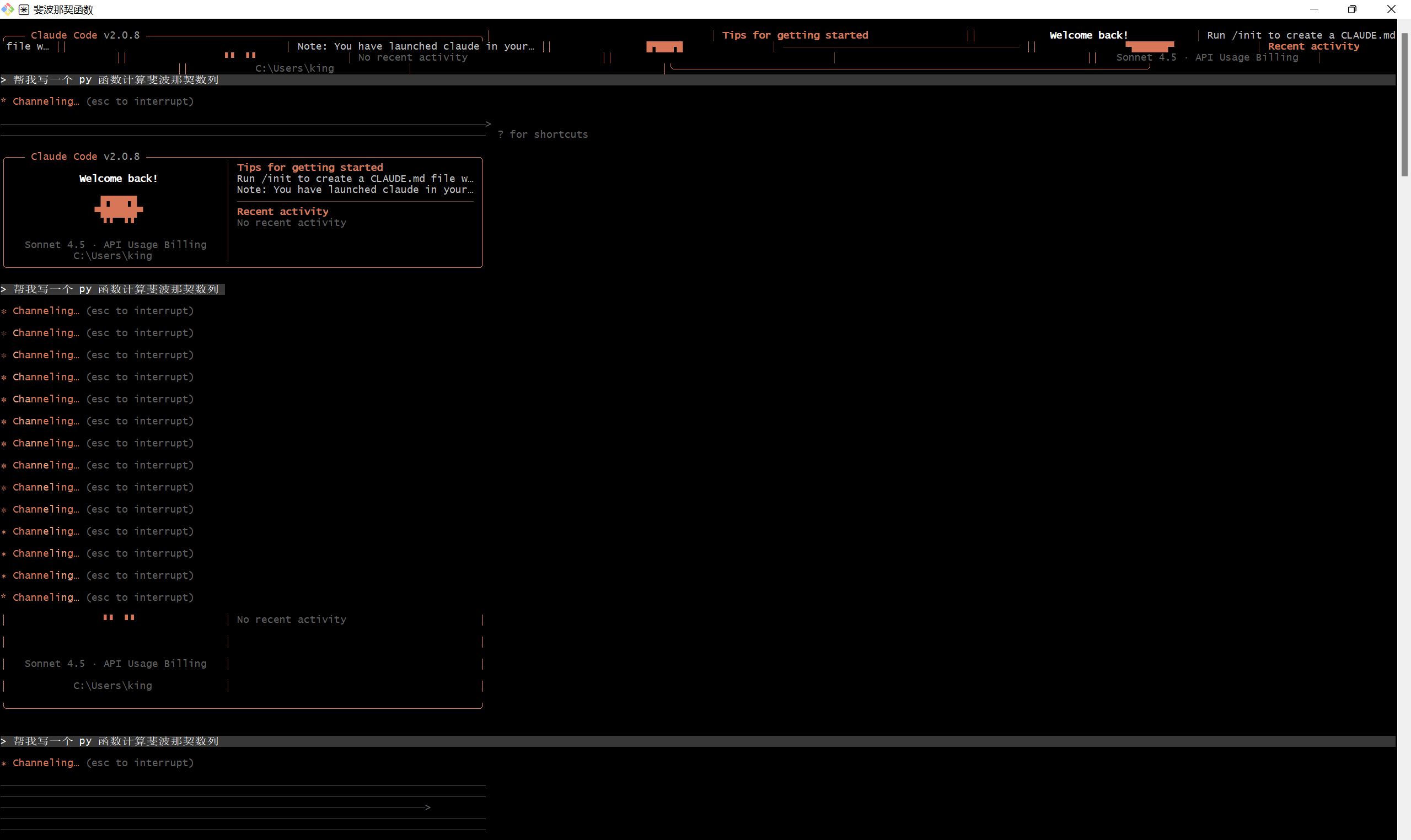Restore down the terminal window
Viewport: 1411px width, 840px height.
tap(1351, 9)
